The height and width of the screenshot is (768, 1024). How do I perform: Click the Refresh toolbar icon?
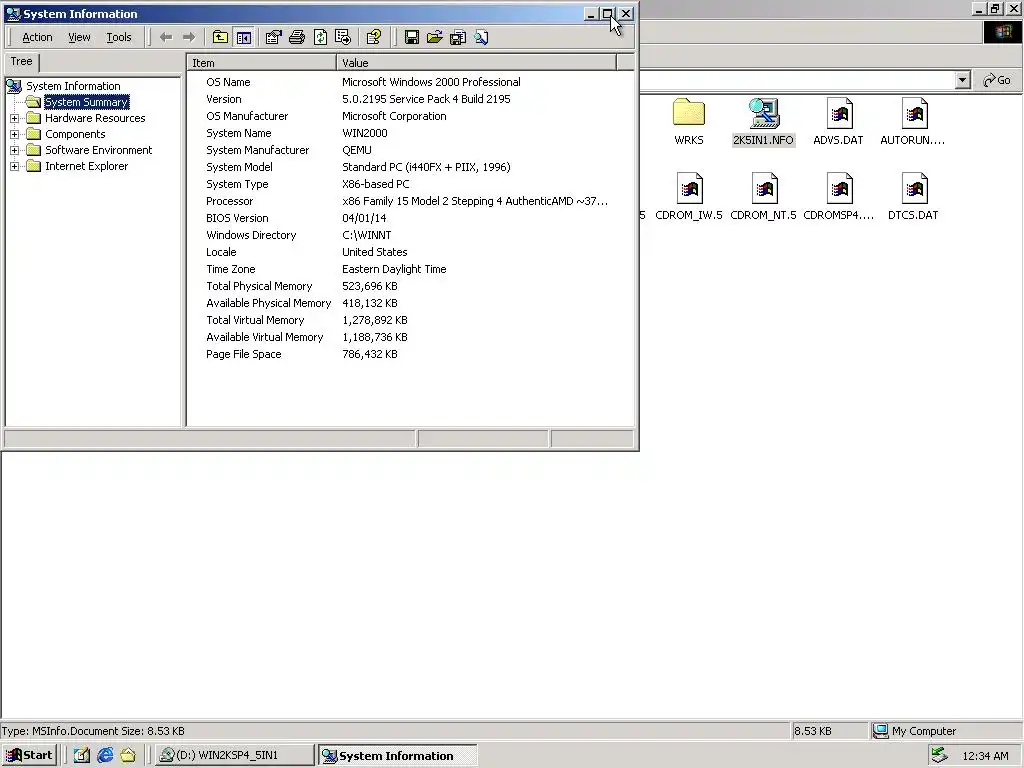[x=320, y=37]
